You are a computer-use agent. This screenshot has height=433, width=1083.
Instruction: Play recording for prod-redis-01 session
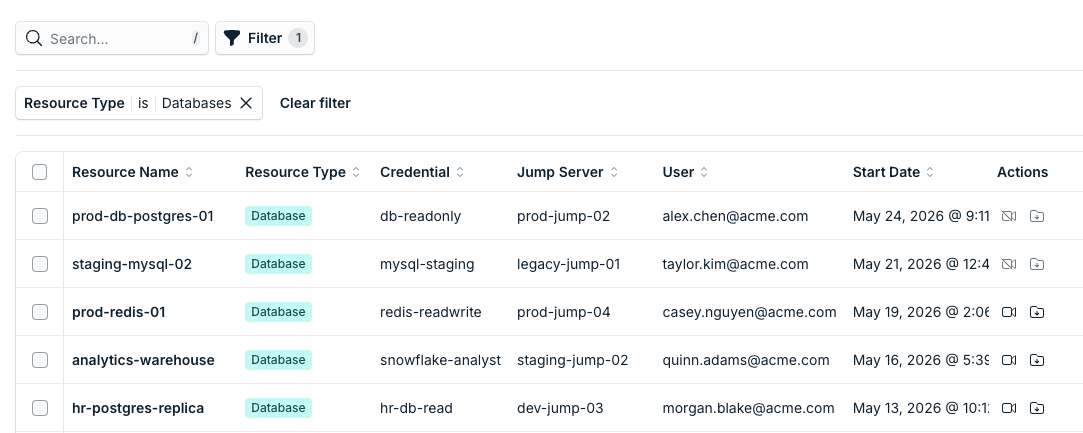point(1008,312)
